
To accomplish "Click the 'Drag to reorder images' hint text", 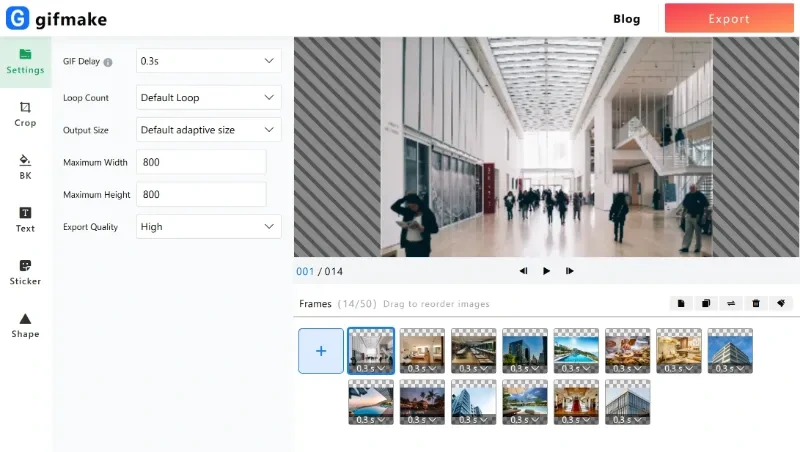I will pos(436,304).
